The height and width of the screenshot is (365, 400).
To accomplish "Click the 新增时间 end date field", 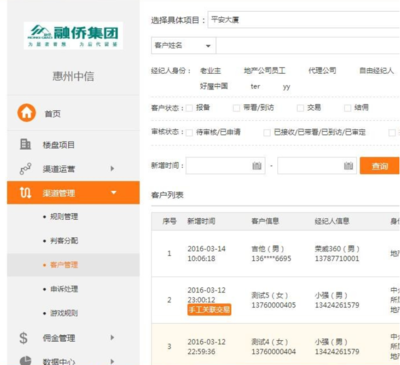I will pos(317,166).
